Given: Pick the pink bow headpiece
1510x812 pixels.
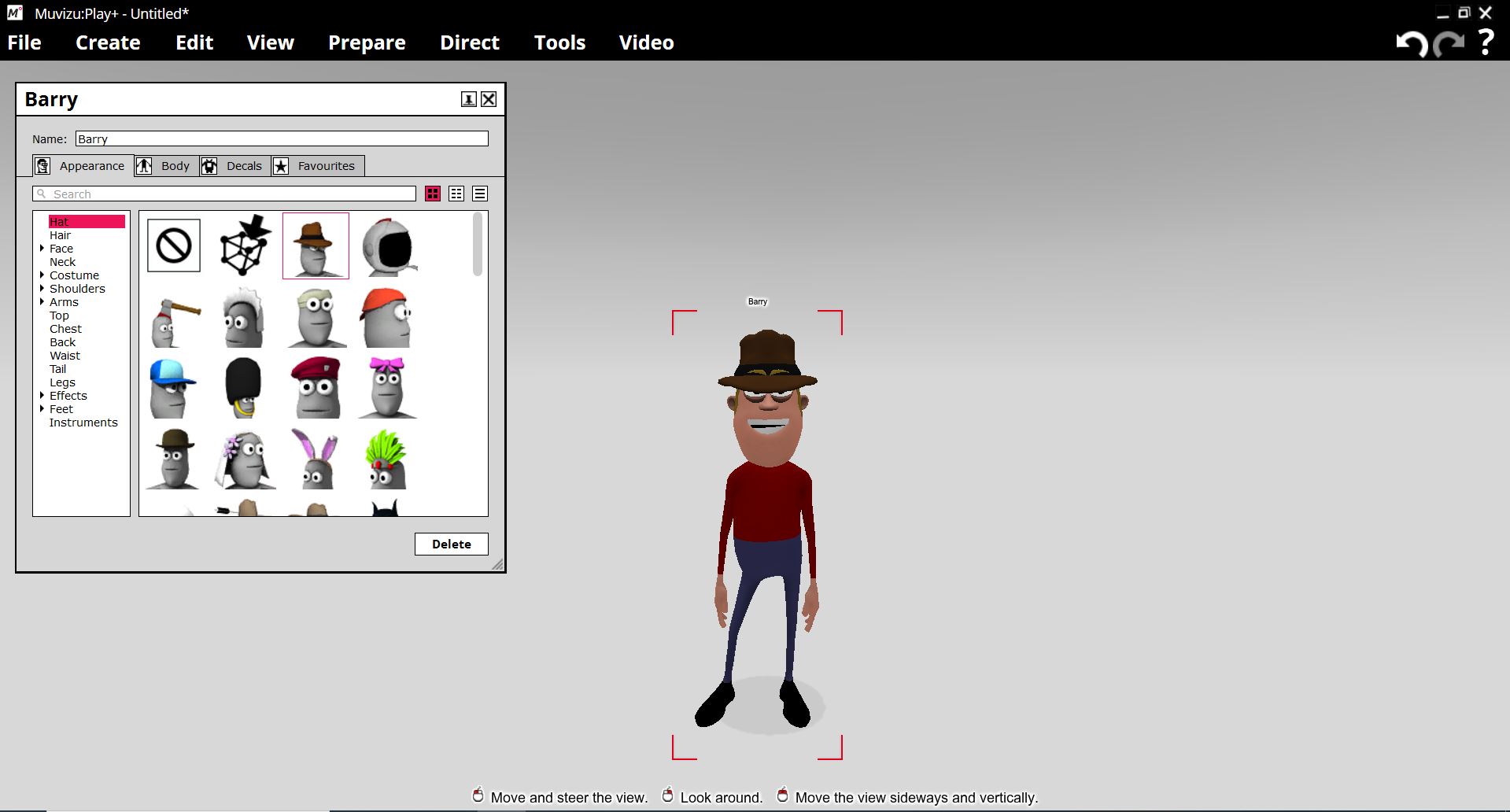Looking at the screenshot, I should pyautogui.click(x=386, y=389).
